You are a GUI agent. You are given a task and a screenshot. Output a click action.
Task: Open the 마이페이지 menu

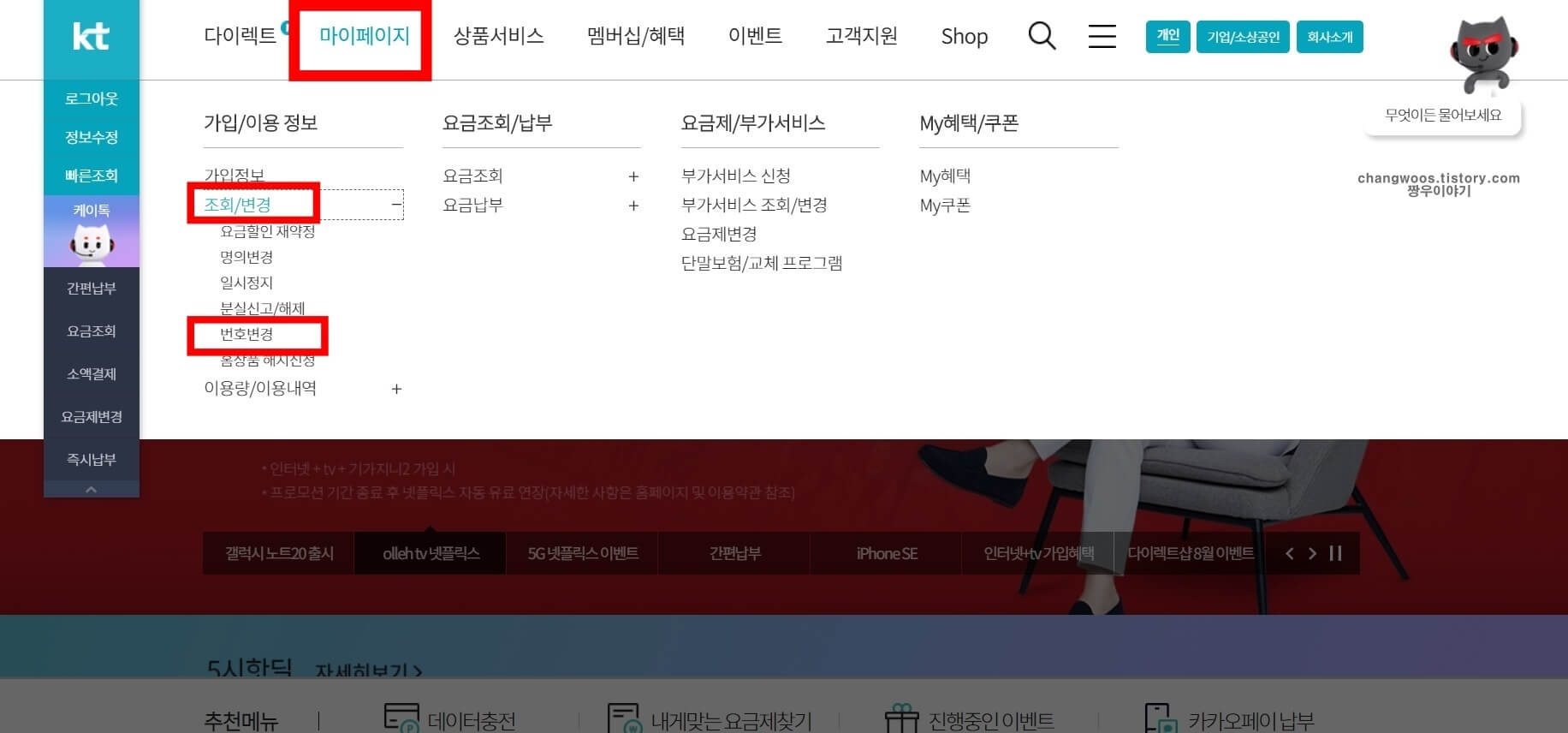pyautogui.click(x=364, y=36)
